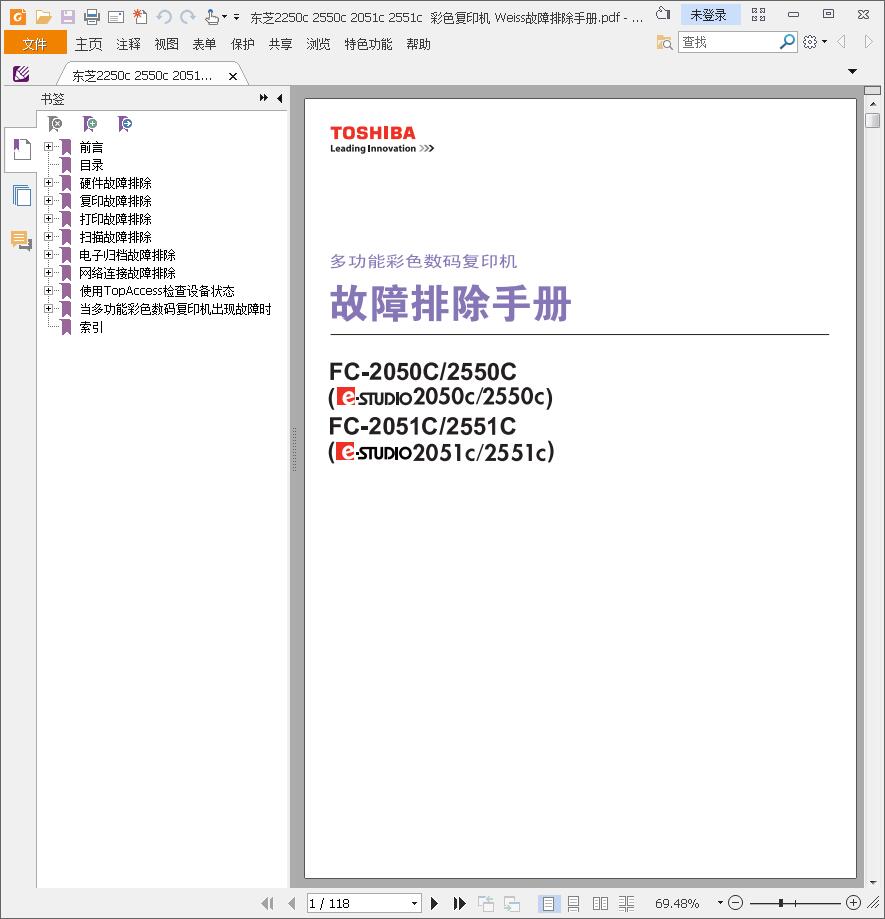Select facing pages view mode
This screenshot has height=919, width=885.
pyautogui.click(x=600, y=903)
